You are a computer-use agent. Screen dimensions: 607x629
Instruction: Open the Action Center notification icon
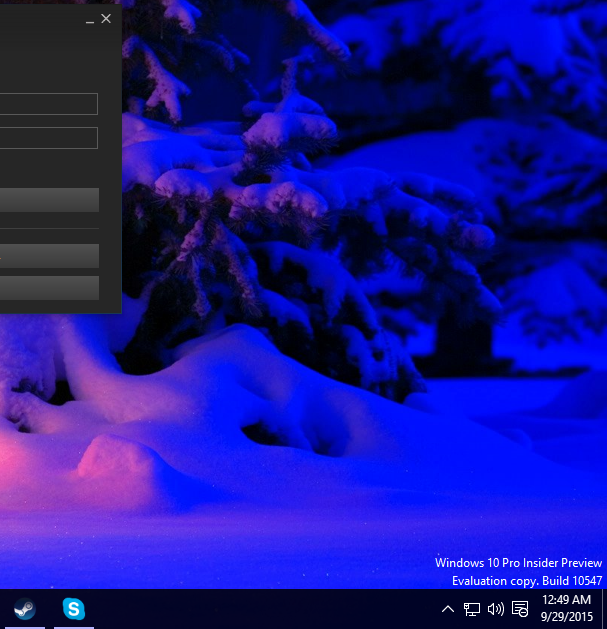(520, 608)
